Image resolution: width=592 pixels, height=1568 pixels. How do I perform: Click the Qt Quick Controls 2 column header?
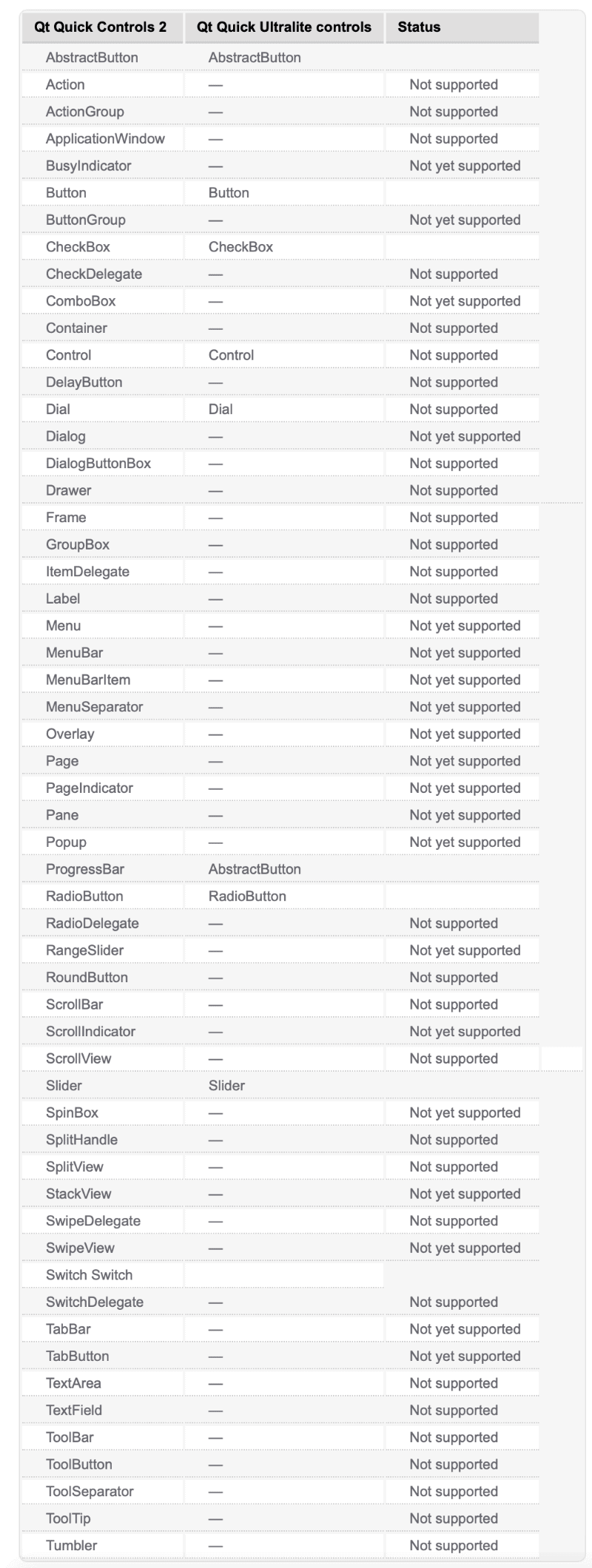tap(100, 27)
